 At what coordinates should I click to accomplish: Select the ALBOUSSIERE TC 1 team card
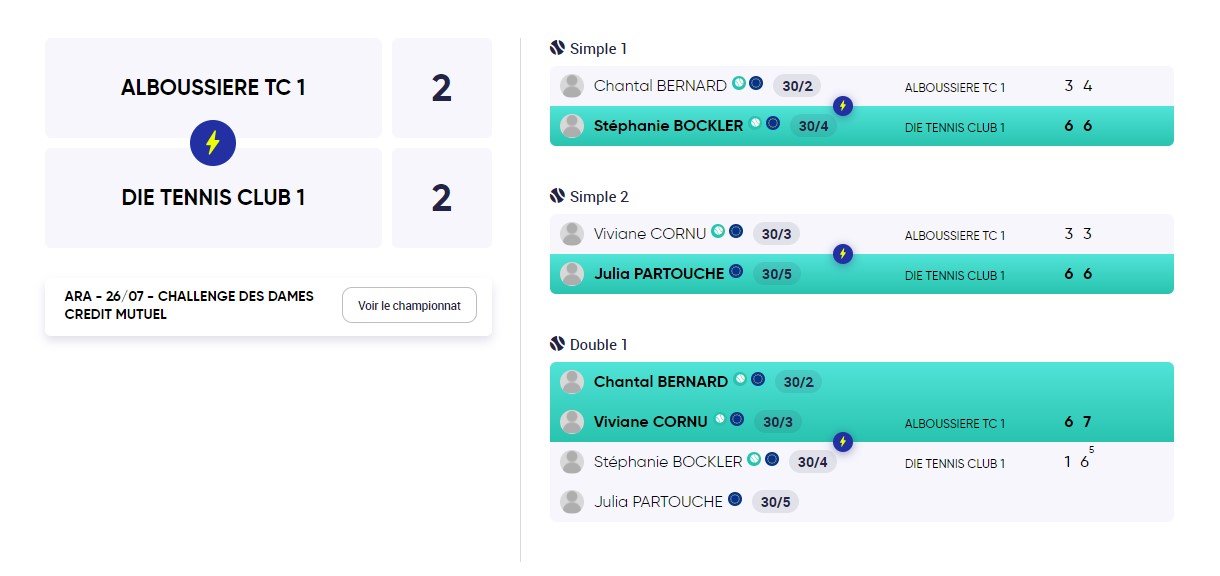213,87
